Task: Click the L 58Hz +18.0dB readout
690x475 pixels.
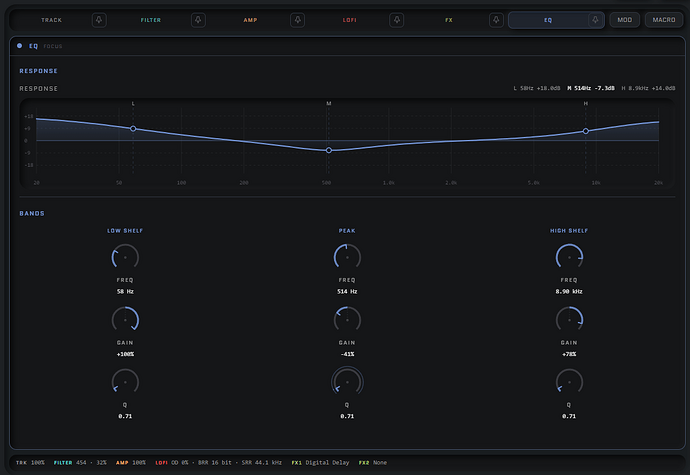Action: tap(537, 88)
